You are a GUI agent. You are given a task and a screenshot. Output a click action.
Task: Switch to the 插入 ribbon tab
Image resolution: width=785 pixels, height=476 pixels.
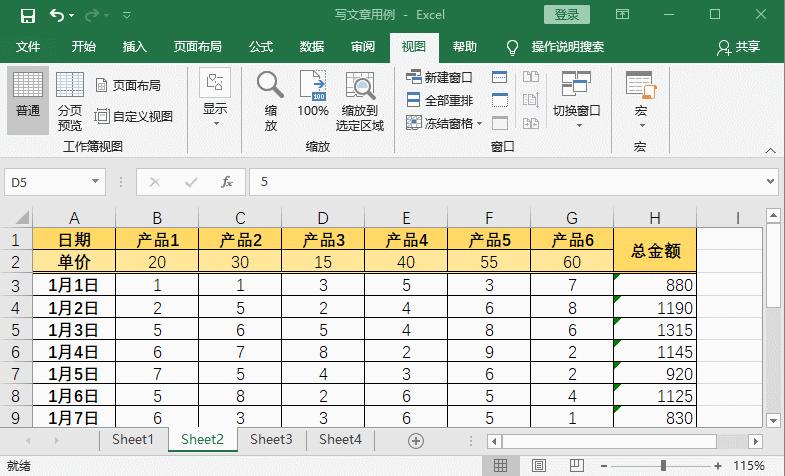tap(135, 47)
